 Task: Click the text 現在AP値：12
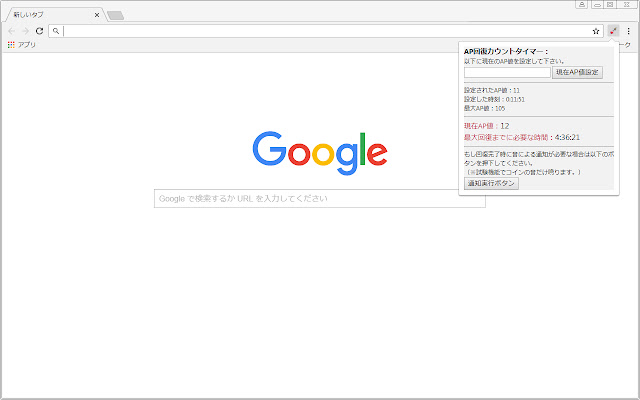[x=487, y=126]
